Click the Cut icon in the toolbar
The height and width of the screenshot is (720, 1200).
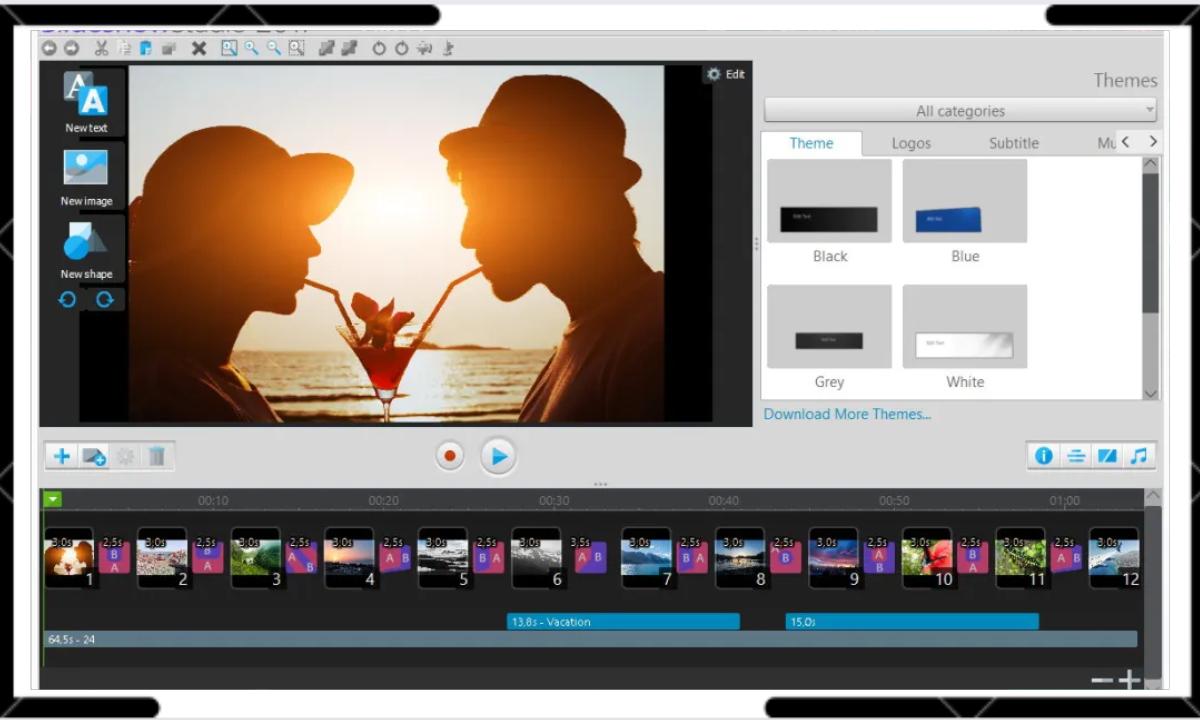(x=100, y=48)
